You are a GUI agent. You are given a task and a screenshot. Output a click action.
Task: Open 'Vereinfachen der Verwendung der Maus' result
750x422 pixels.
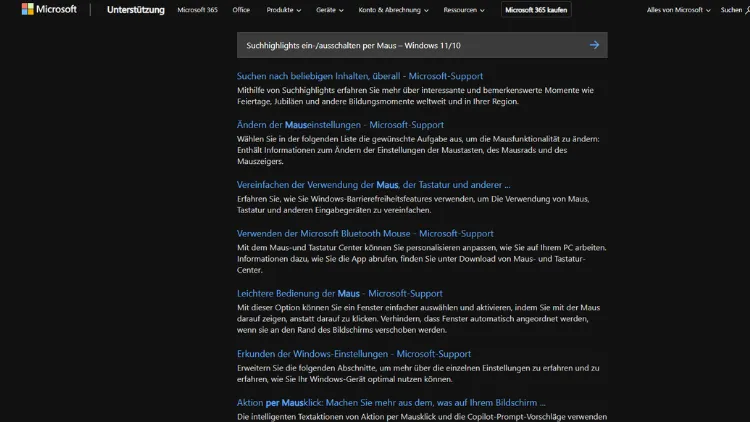(x=374, y=185)
